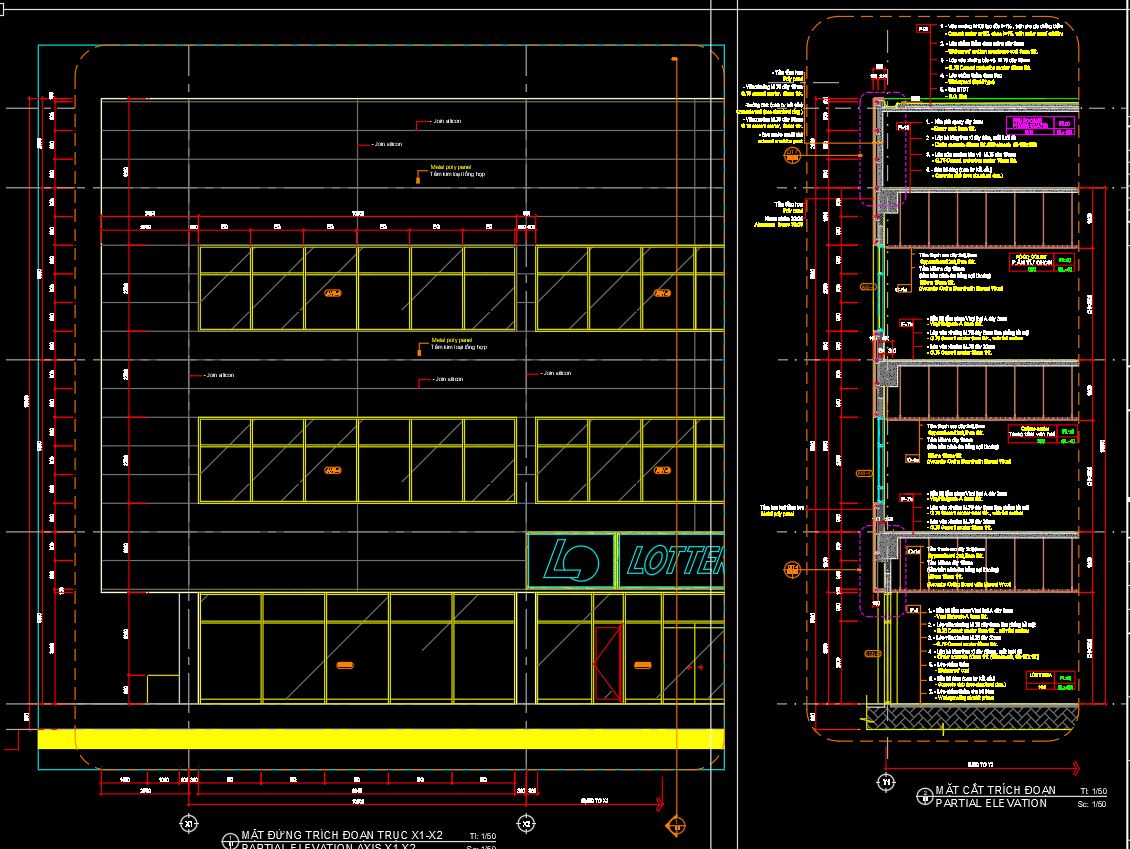The height and width of the screenshot is (849, 1130).
Task: Click the orange section marker below the elevation
Action: (676, 826)
